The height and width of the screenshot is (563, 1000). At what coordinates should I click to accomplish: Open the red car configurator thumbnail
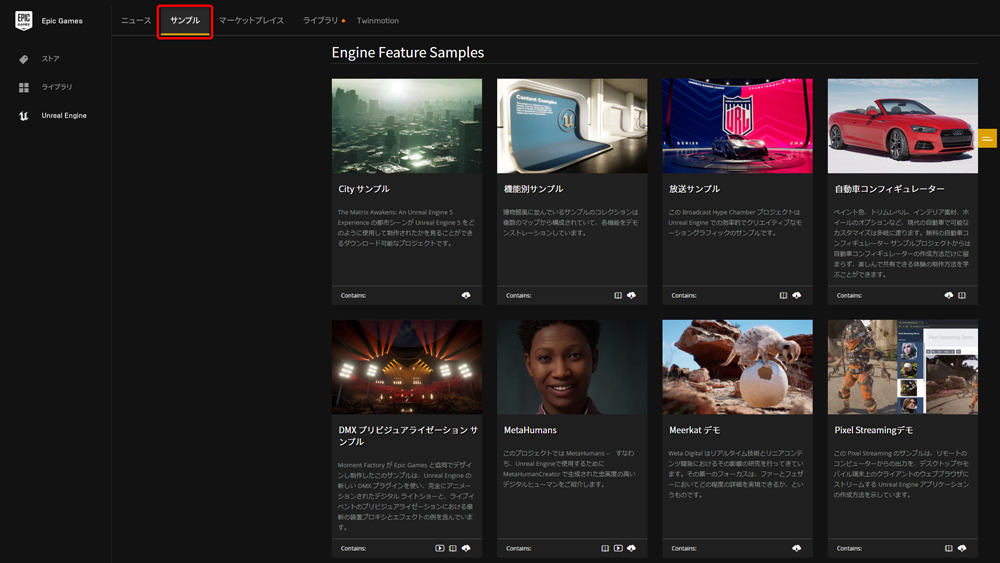(x=902, y=126)
